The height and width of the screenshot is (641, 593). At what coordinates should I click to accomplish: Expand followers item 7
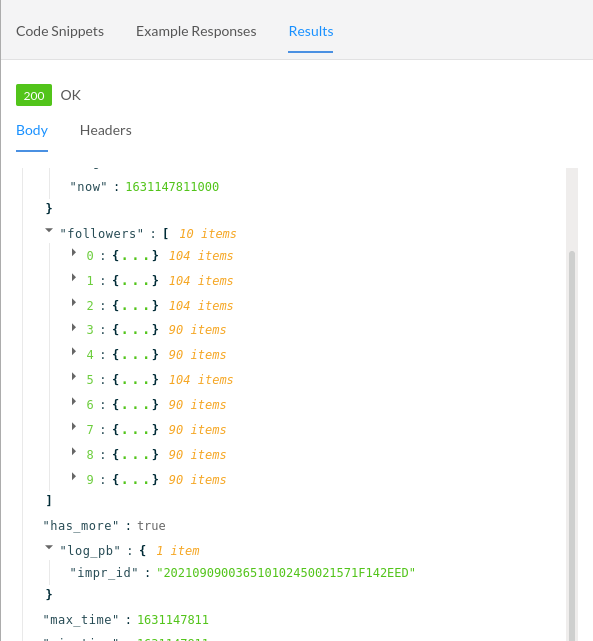(x=74, y=426)
